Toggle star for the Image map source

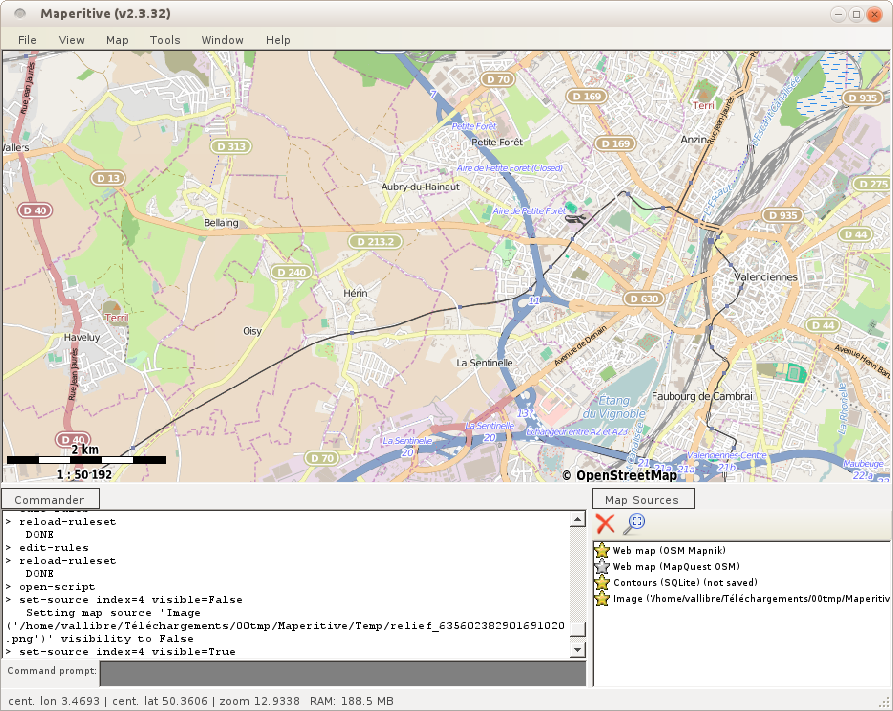click(x=602, y=598)
